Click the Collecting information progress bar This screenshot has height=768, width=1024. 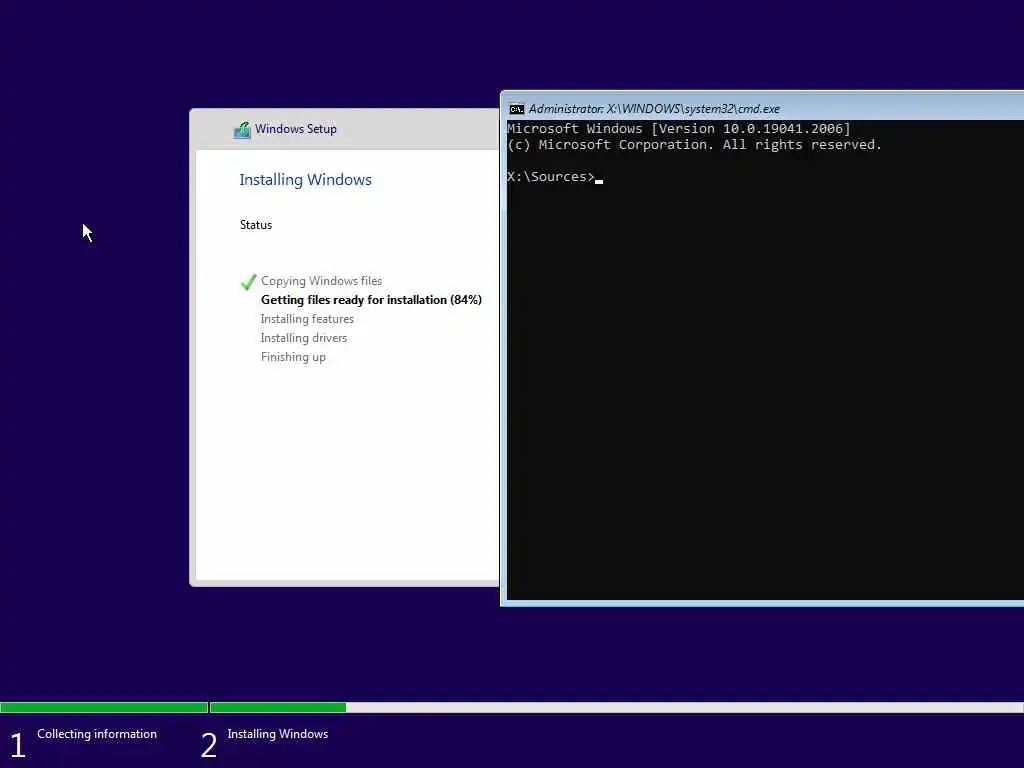pos(104,707)
